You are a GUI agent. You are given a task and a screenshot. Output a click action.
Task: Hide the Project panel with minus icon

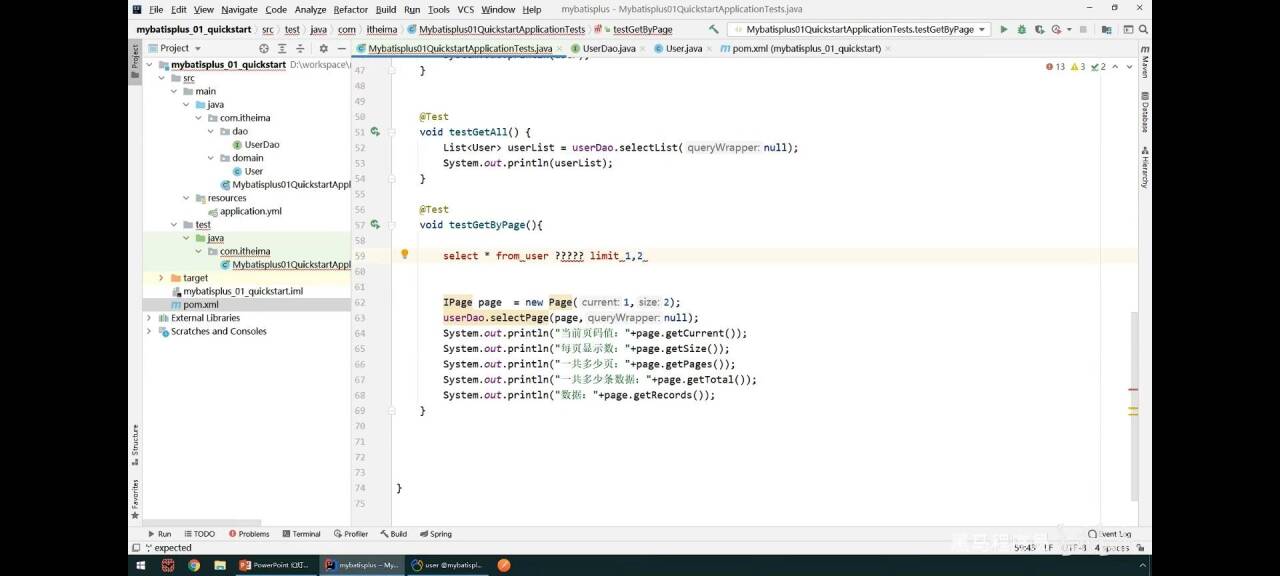click(340, 48)
